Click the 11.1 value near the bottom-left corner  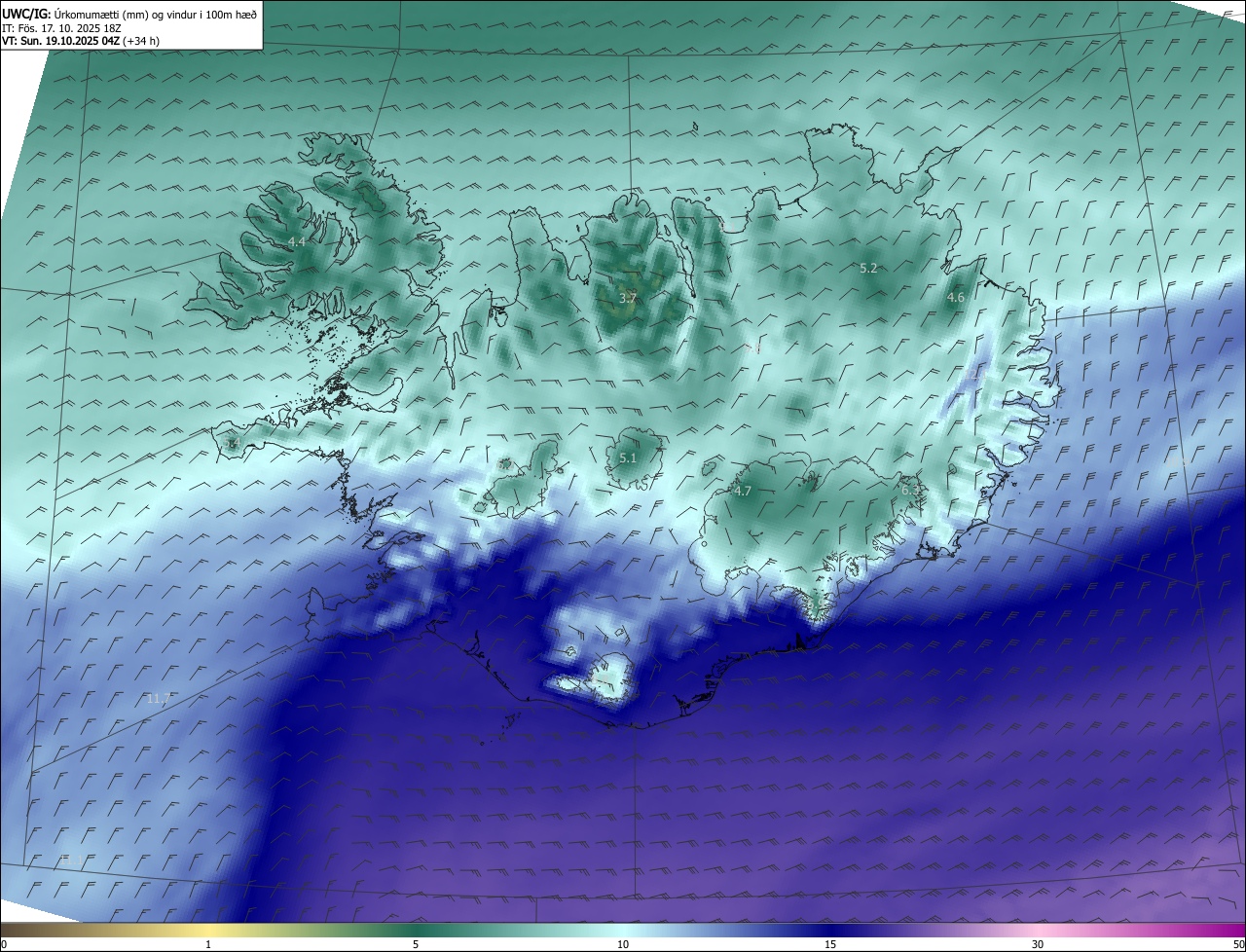(72, 860)
